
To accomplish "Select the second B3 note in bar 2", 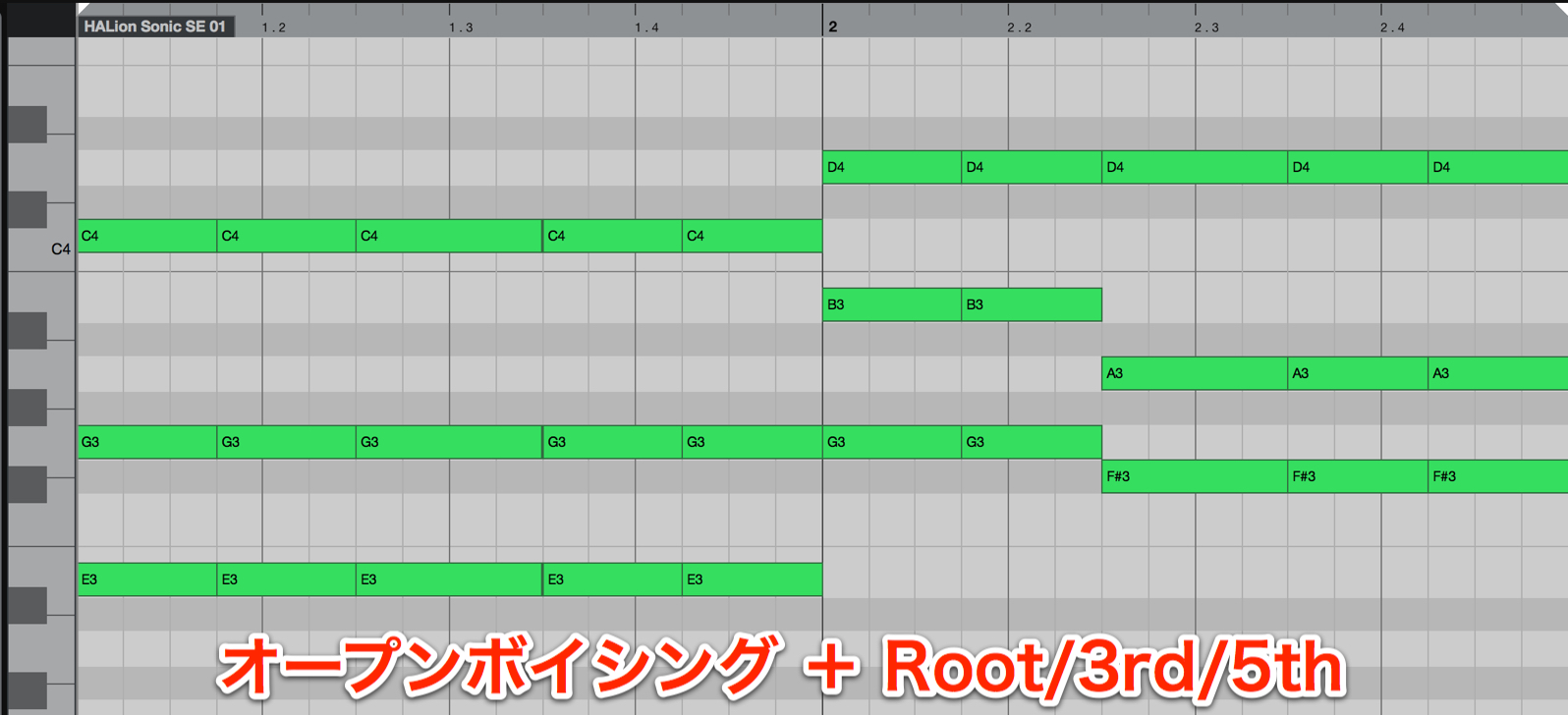I will (1032, 304).
